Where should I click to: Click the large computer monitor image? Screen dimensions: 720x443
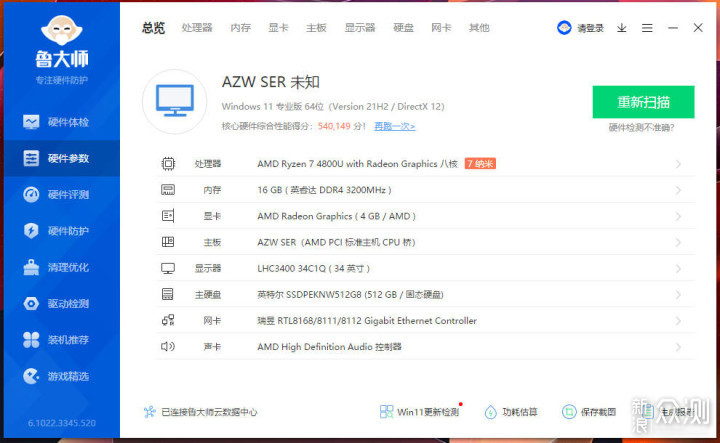point(174,101)
